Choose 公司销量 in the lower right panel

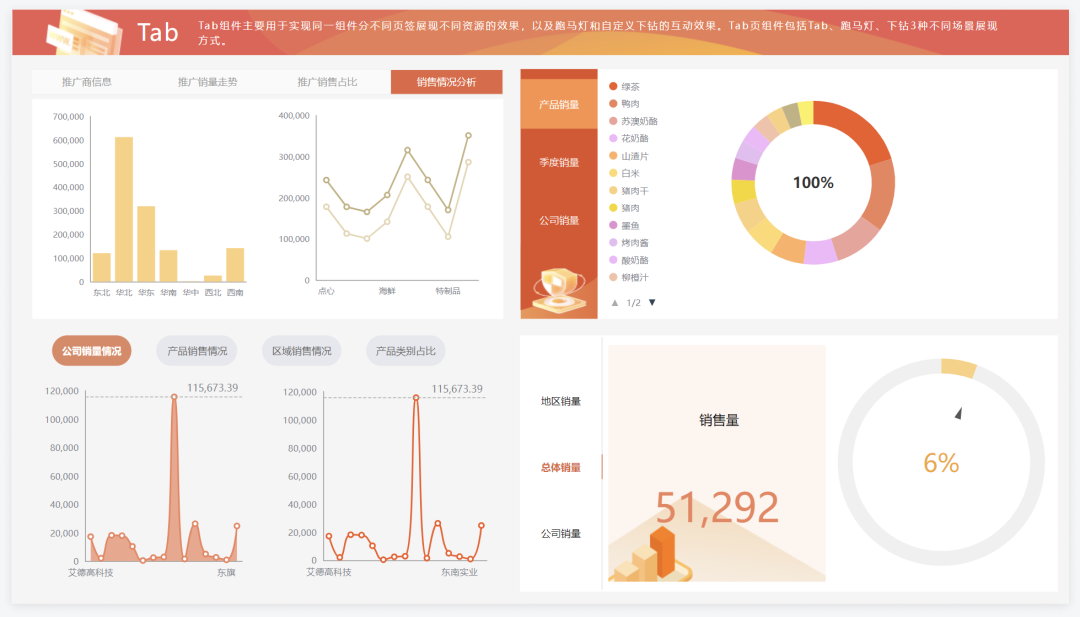561,534
